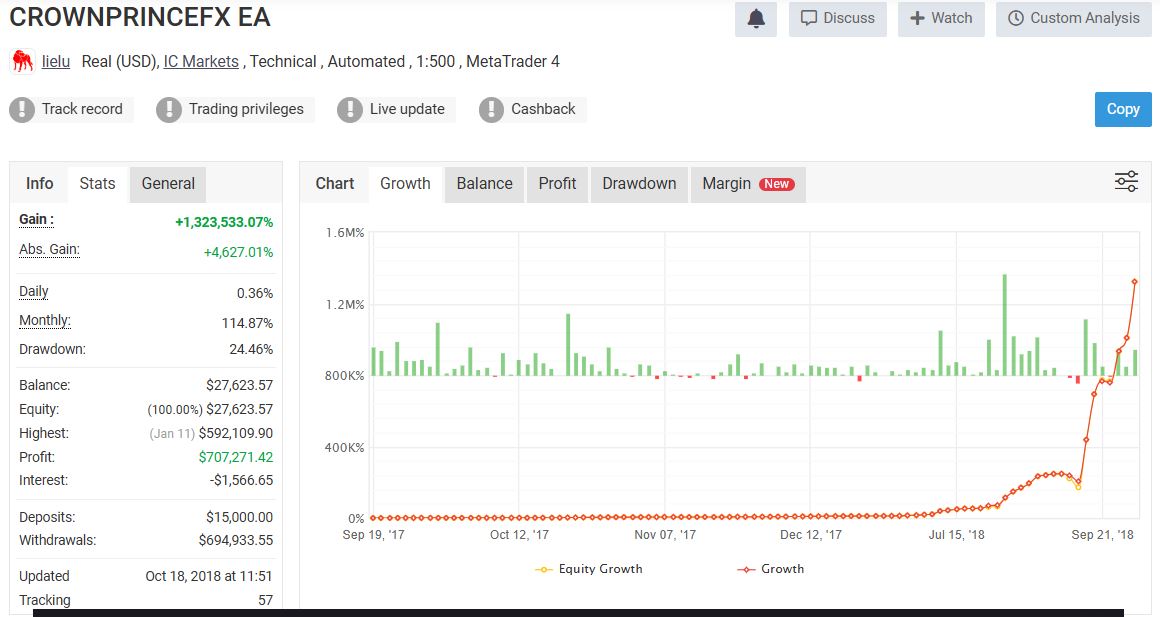This screenshot has width=1160, height=617.
Task: Click the lielu user avatar icon
Action: pyautogui.click(x=22, y=62)
